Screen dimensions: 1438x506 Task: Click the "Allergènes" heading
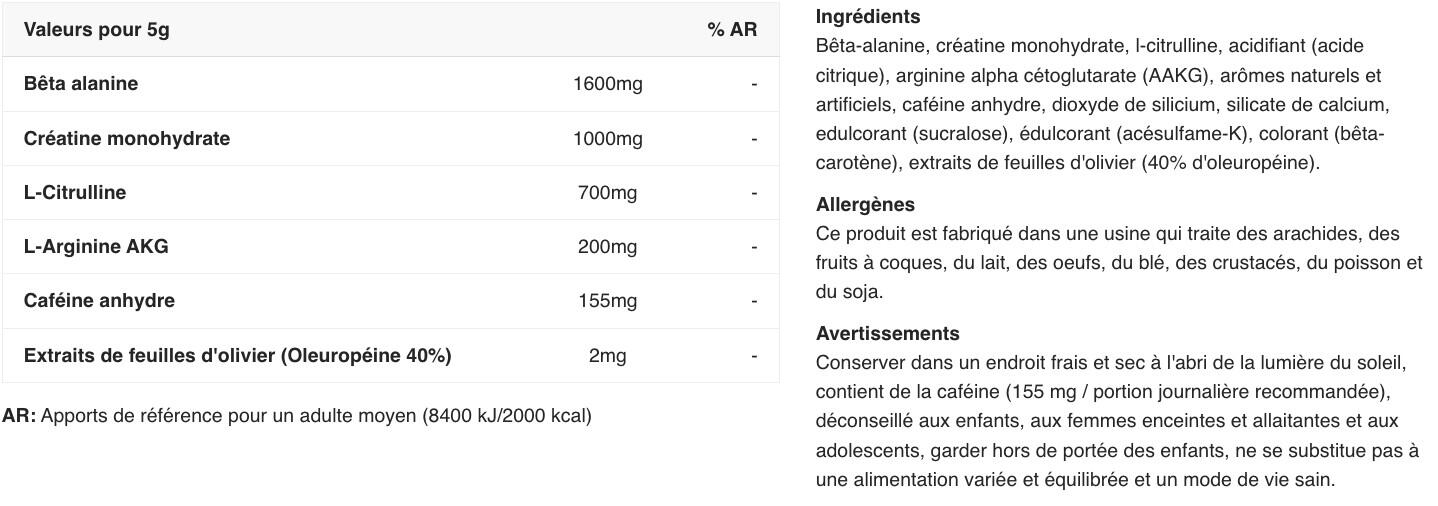pyautogui.click(x=865, y=204)
